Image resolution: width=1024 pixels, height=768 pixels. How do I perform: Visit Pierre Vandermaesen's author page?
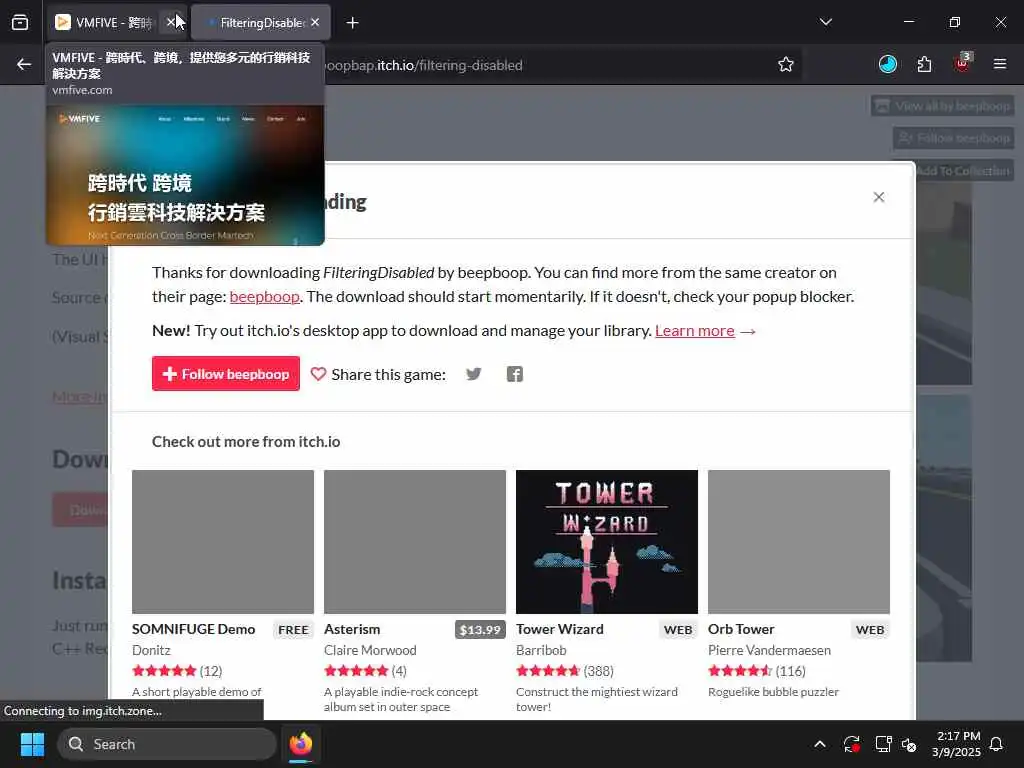click(x=769, y=650)
